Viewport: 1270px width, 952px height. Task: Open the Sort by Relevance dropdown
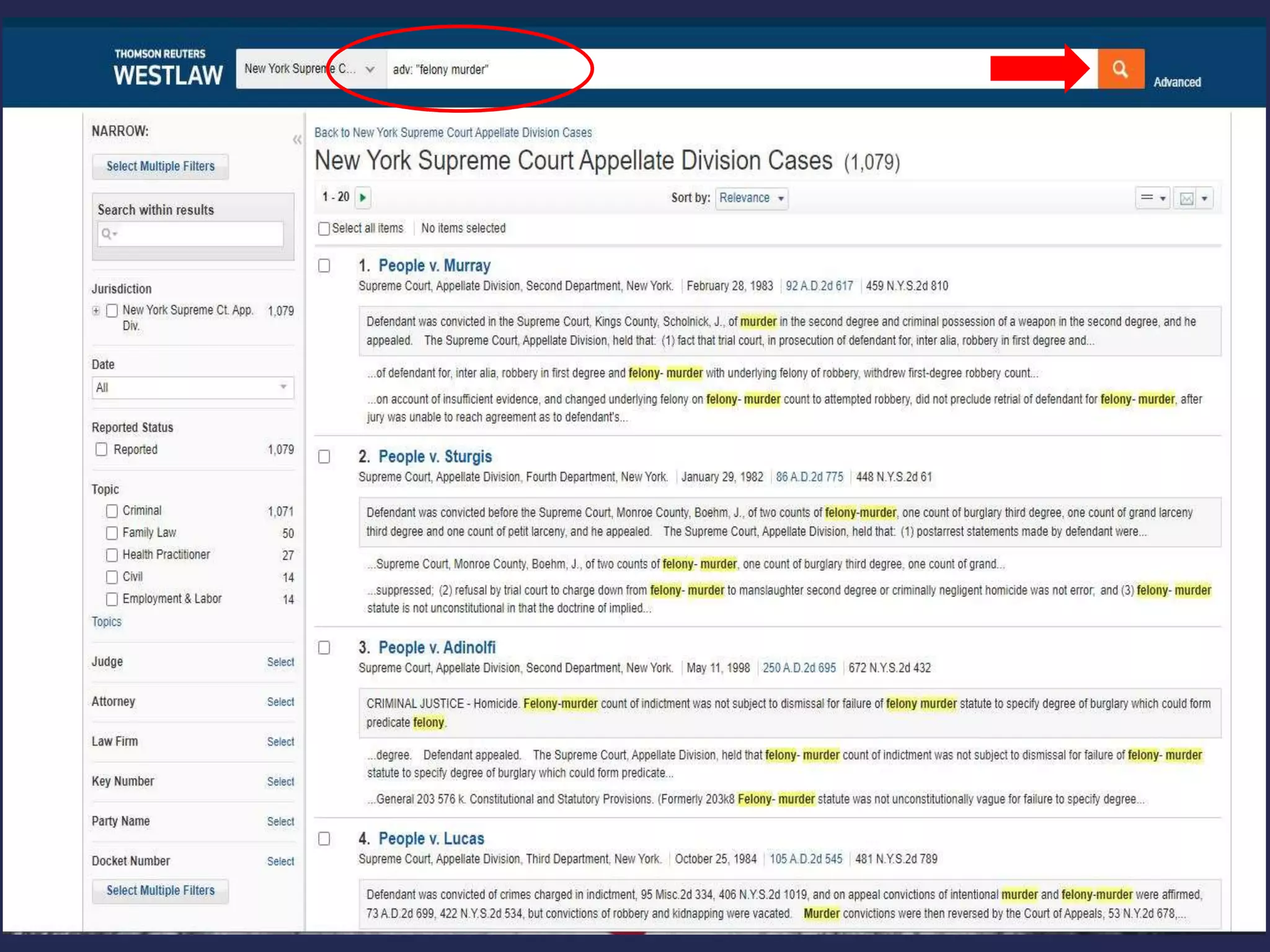751,198
